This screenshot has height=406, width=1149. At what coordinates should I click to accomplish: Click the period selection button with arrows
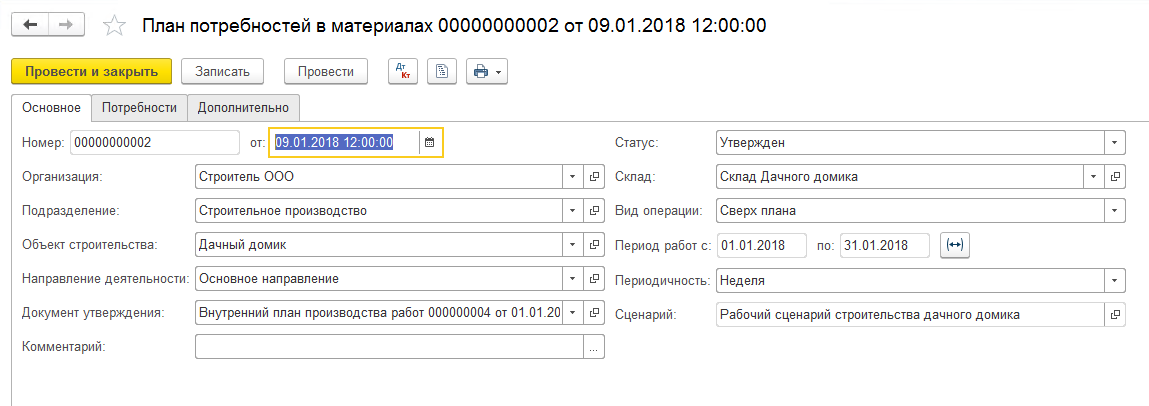point(955,246)
